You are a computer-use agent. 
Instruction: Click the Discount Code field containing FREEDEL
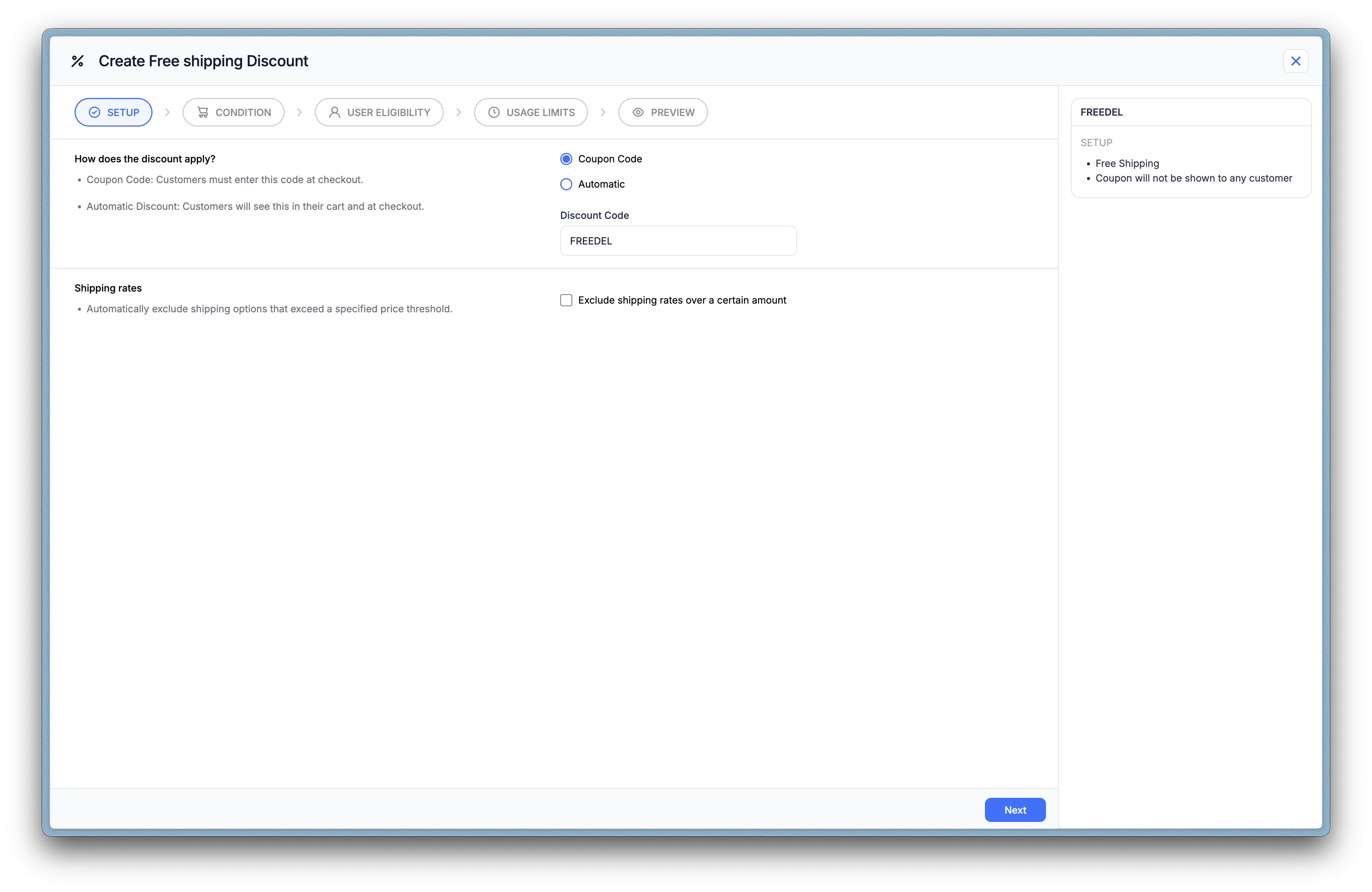[x=678, y=241]
